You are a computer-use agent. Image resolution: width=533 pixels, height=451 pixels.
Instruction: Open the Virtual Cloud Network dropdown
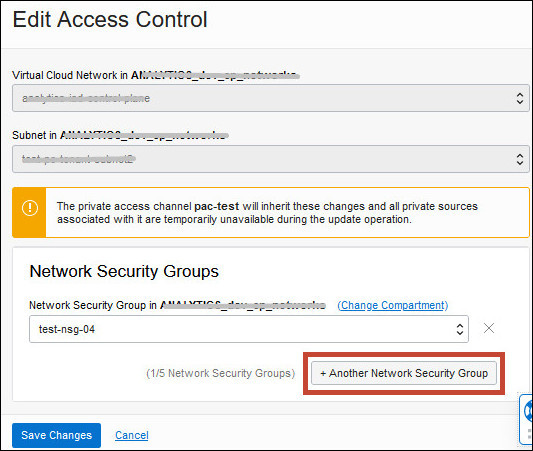click(x=271, y=98)
